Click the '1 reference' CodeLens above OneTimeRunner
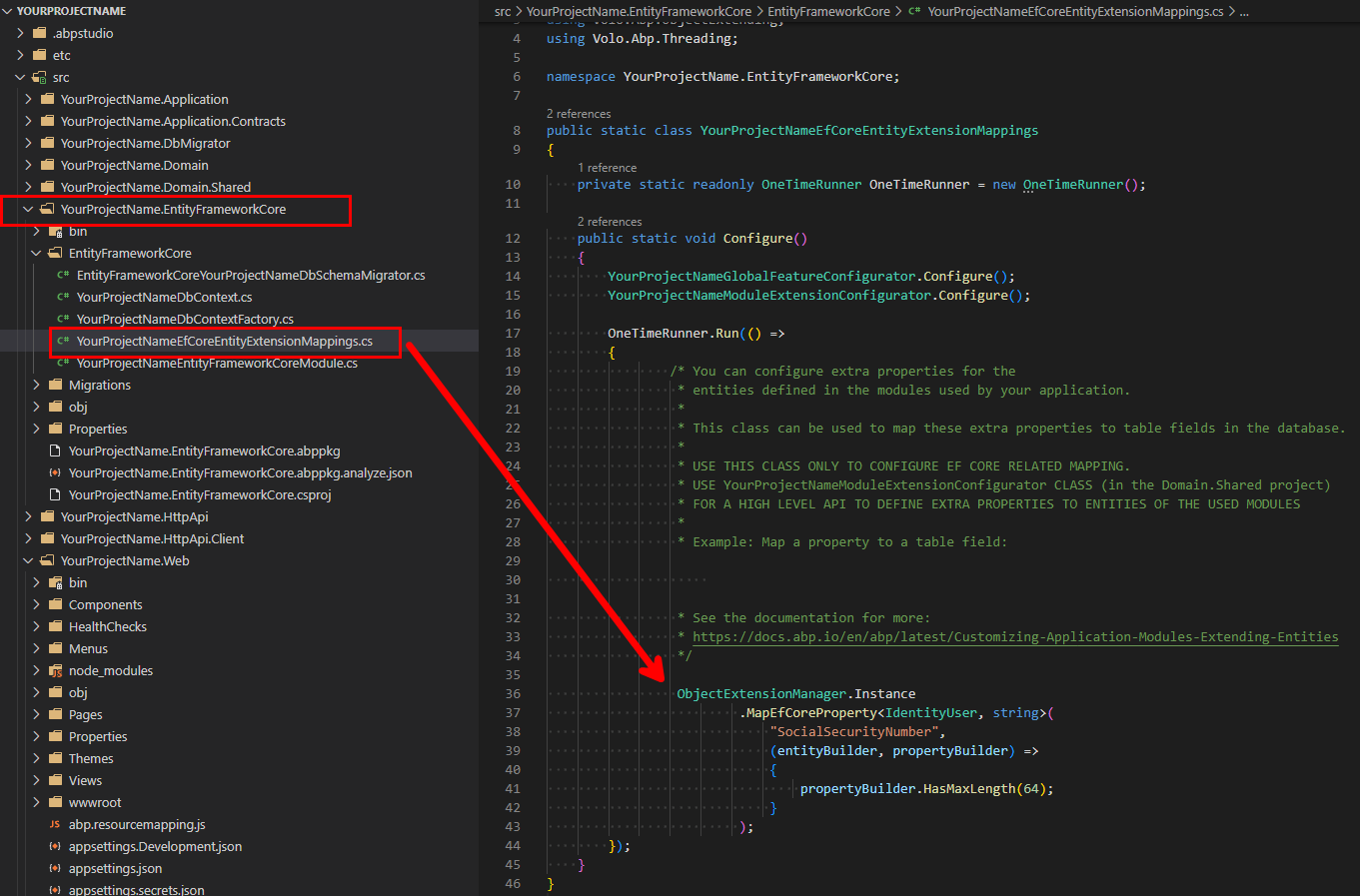 tap(607, 168)
